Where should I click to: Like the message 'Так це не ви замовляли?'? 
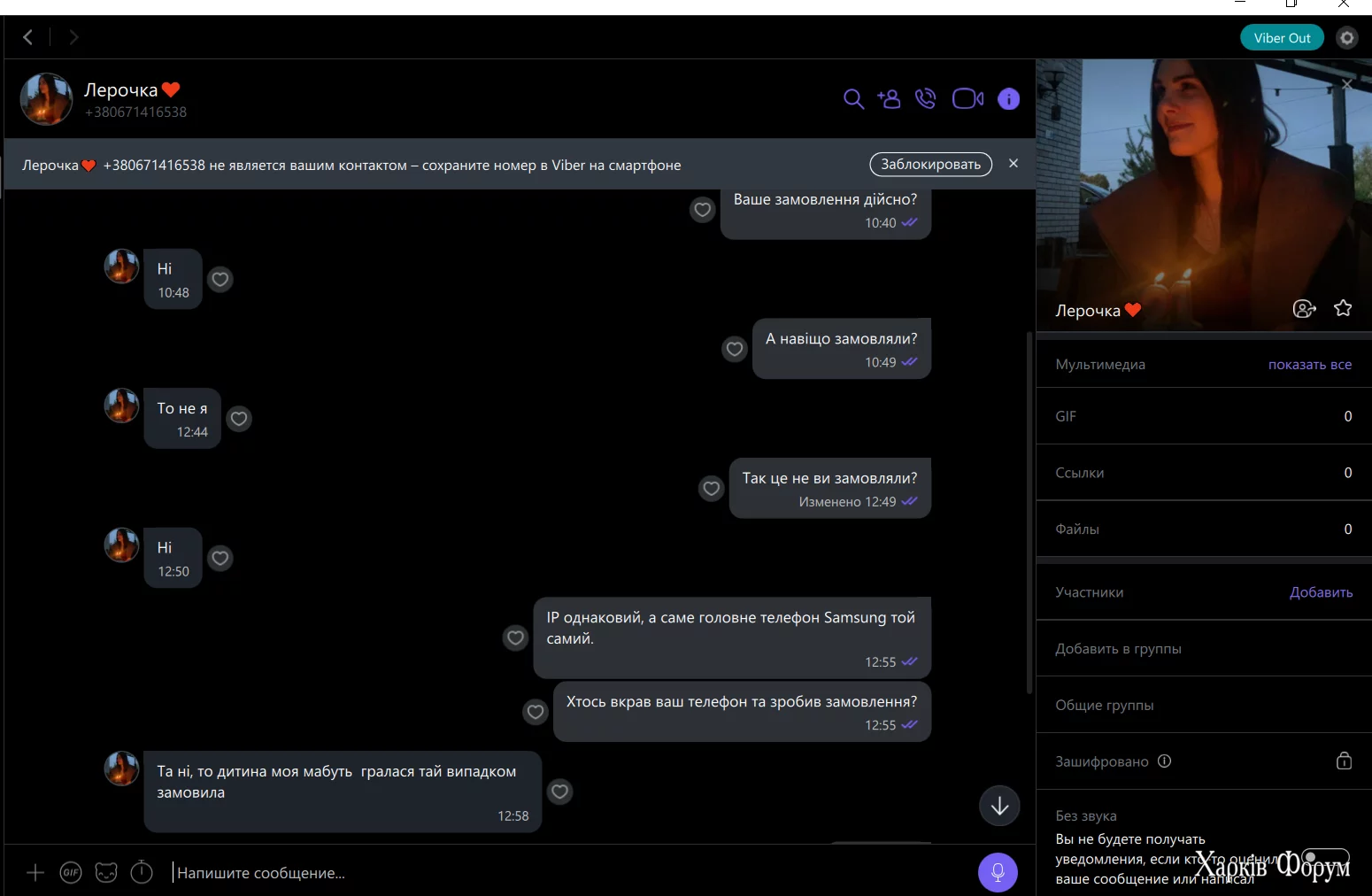[x=712, y=488]
